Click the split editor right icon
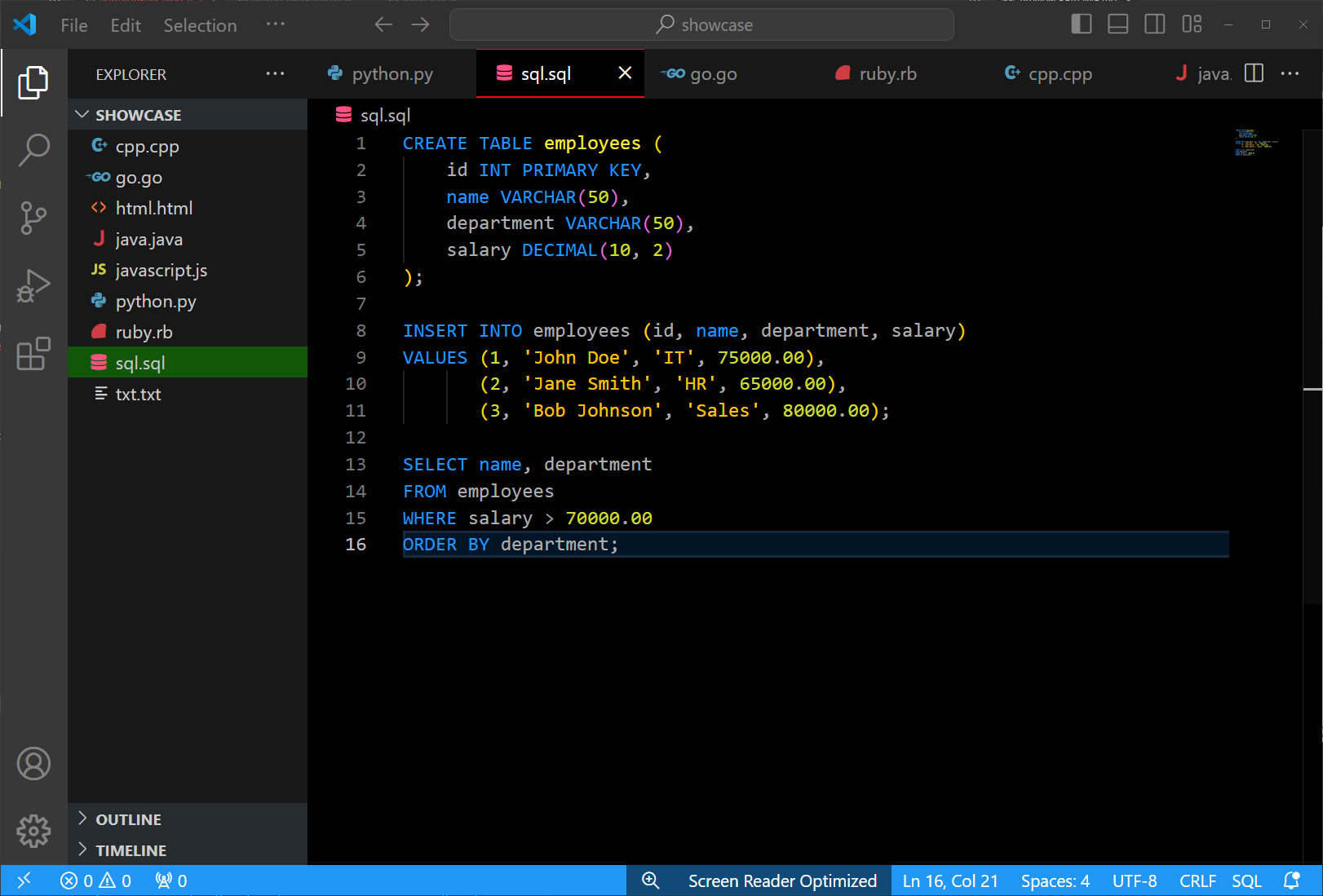The height and width of the screenshot is (896, 1323). tap(1254, 73)
